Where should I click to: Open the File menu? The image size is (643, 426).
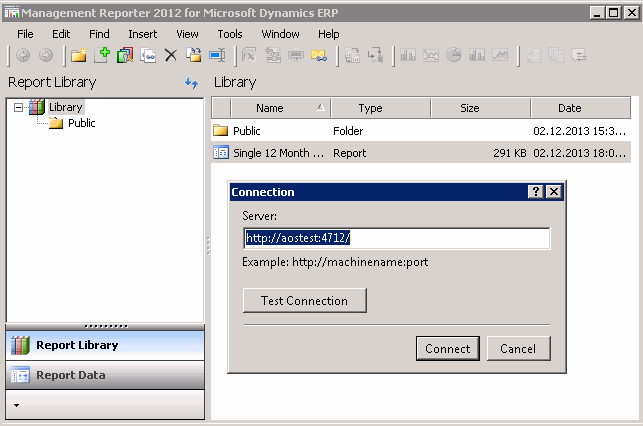pos(25,34)
